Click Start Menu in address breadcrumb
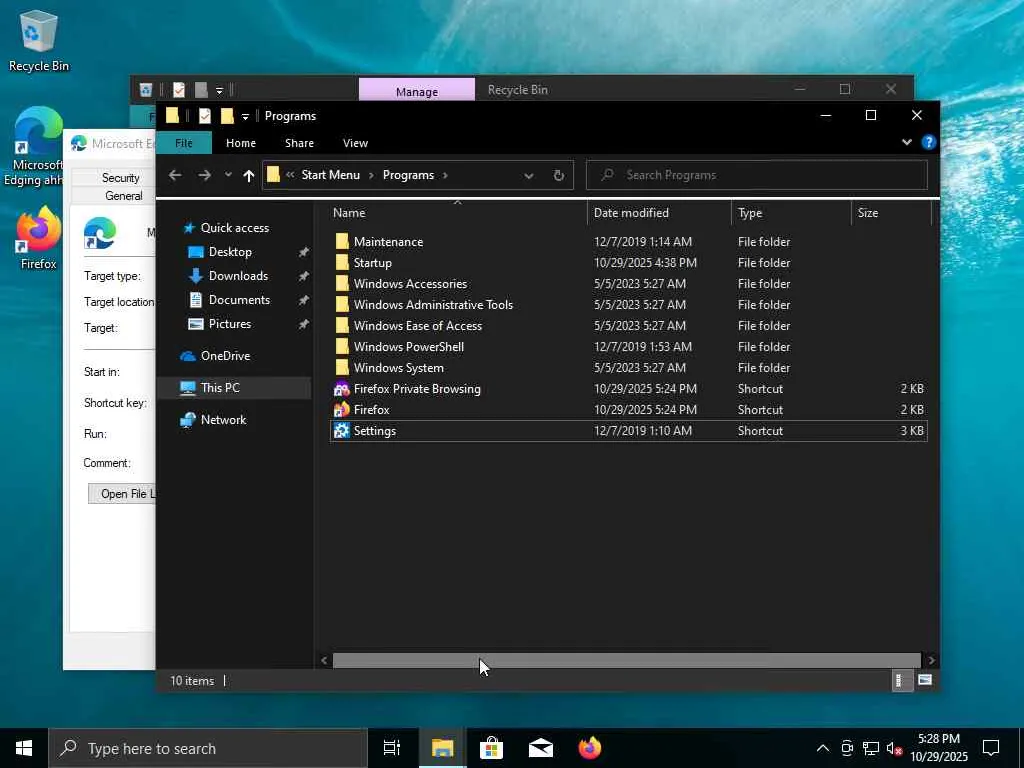 tap(330, 175)
